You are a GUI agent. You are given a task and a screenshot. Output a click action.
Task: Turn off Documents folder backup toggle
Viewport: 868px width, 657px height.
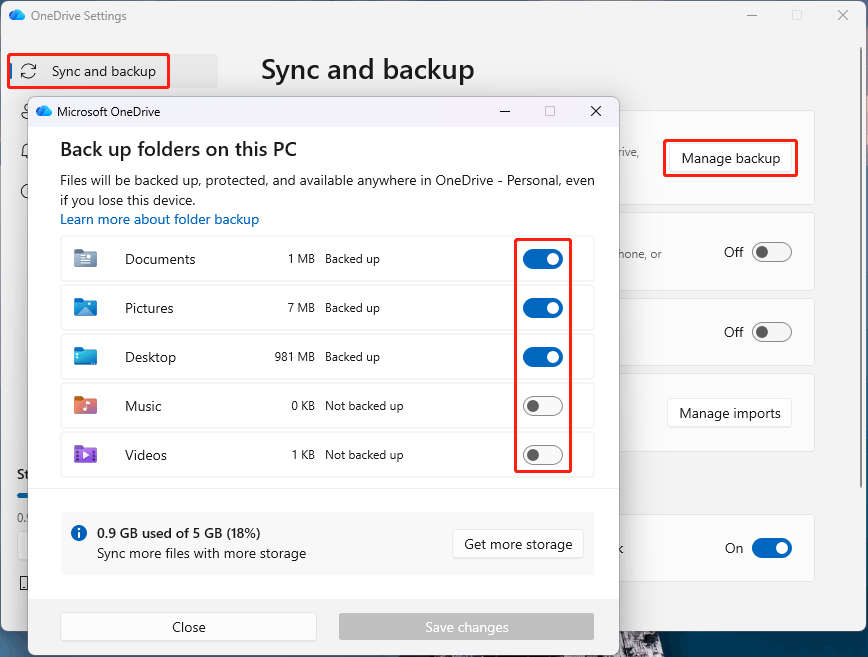tap(542, 259)
